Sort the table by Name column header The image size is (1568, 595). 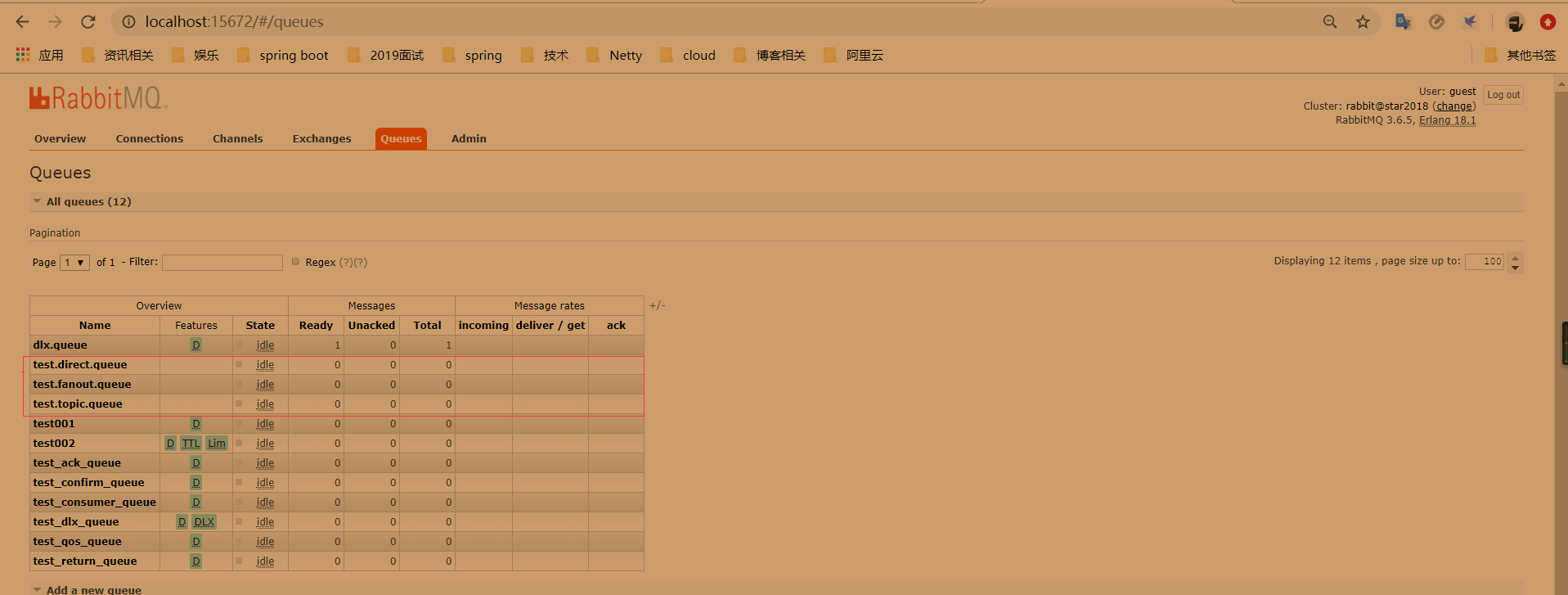(x=95, y=326)
